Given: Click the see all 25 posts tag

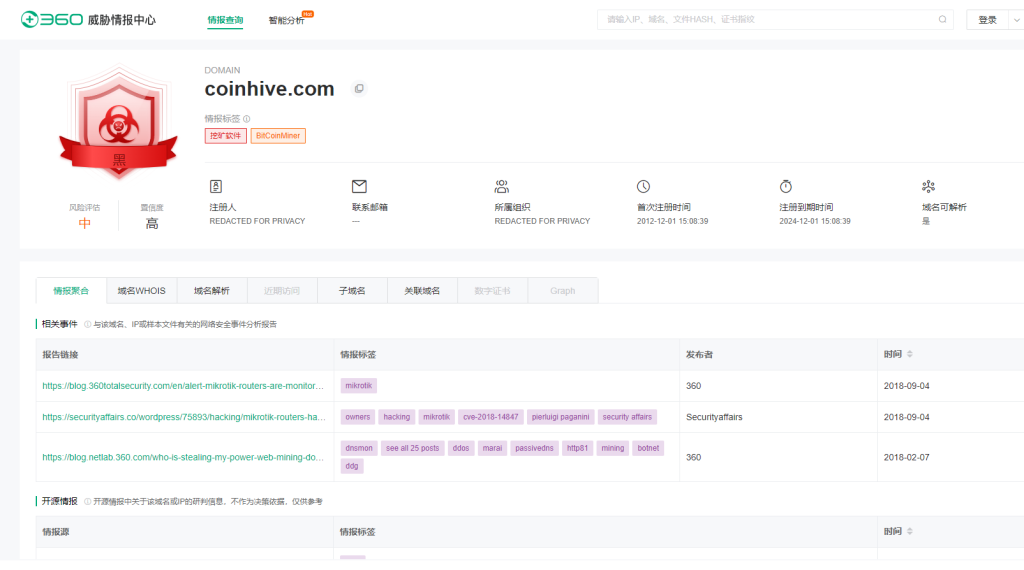Looking at the screenshot, I should click(413, 449).
